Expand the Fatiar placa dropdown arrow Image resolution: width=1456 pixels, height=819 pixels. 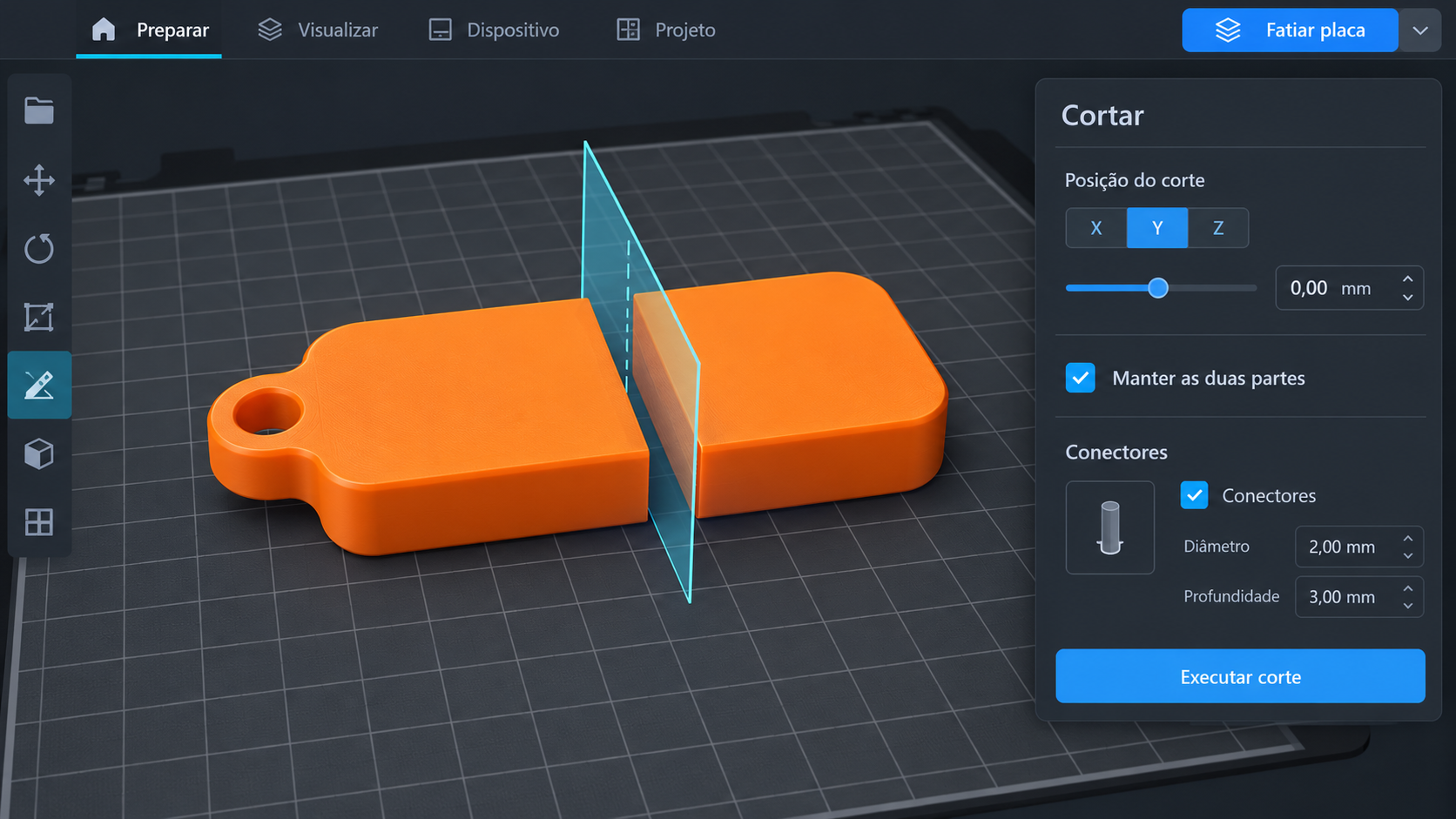1420,30
